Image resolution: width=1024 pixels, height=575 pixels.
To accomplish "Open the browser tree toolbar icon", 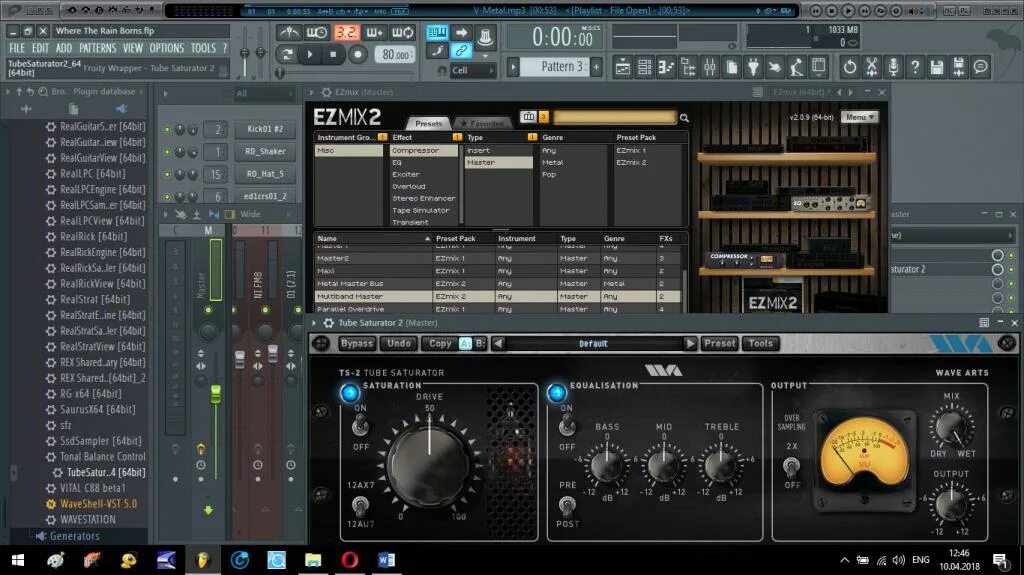I will point(688,67).
